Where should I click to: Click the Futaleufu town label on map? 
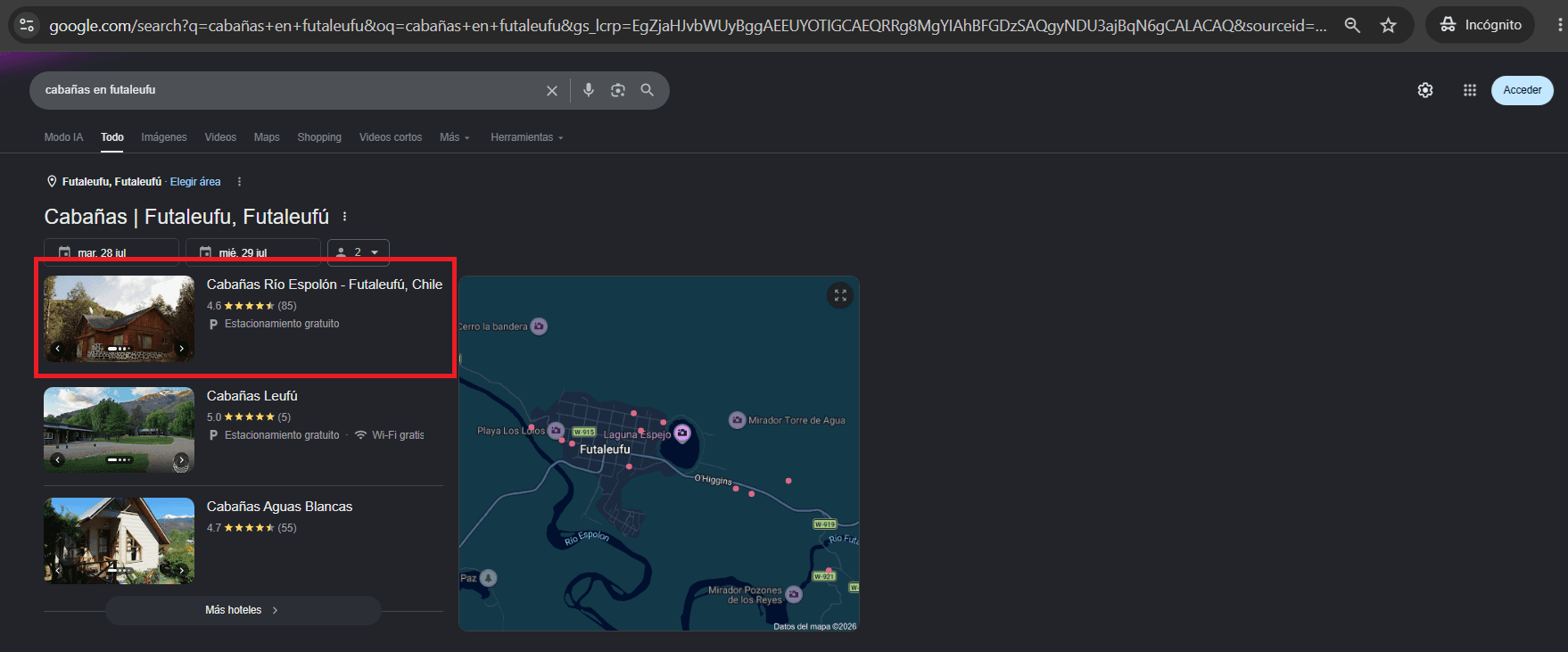(x=605, y=450)
